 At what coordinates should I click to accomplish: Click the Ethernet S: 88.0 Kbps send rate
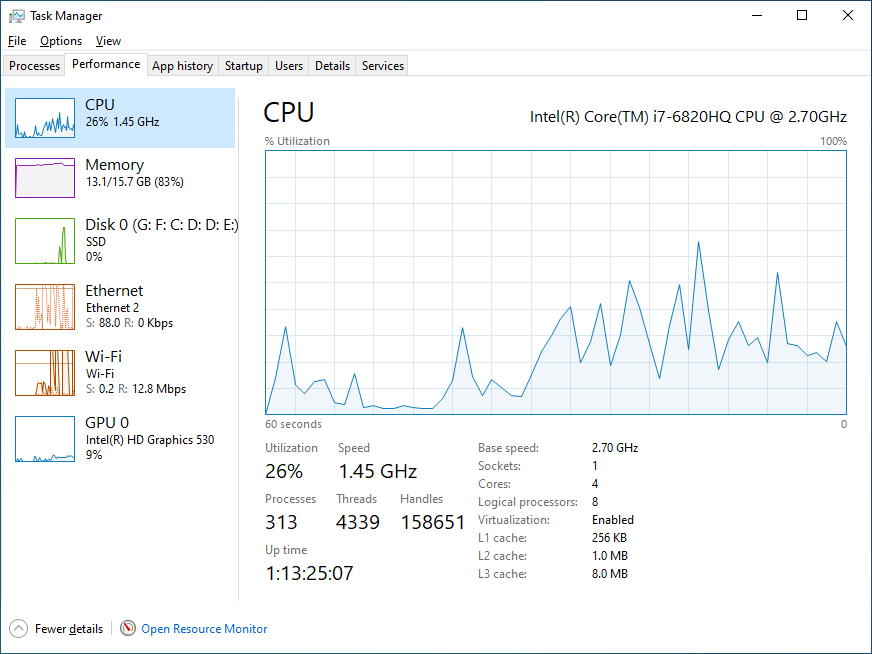(102, 323)
